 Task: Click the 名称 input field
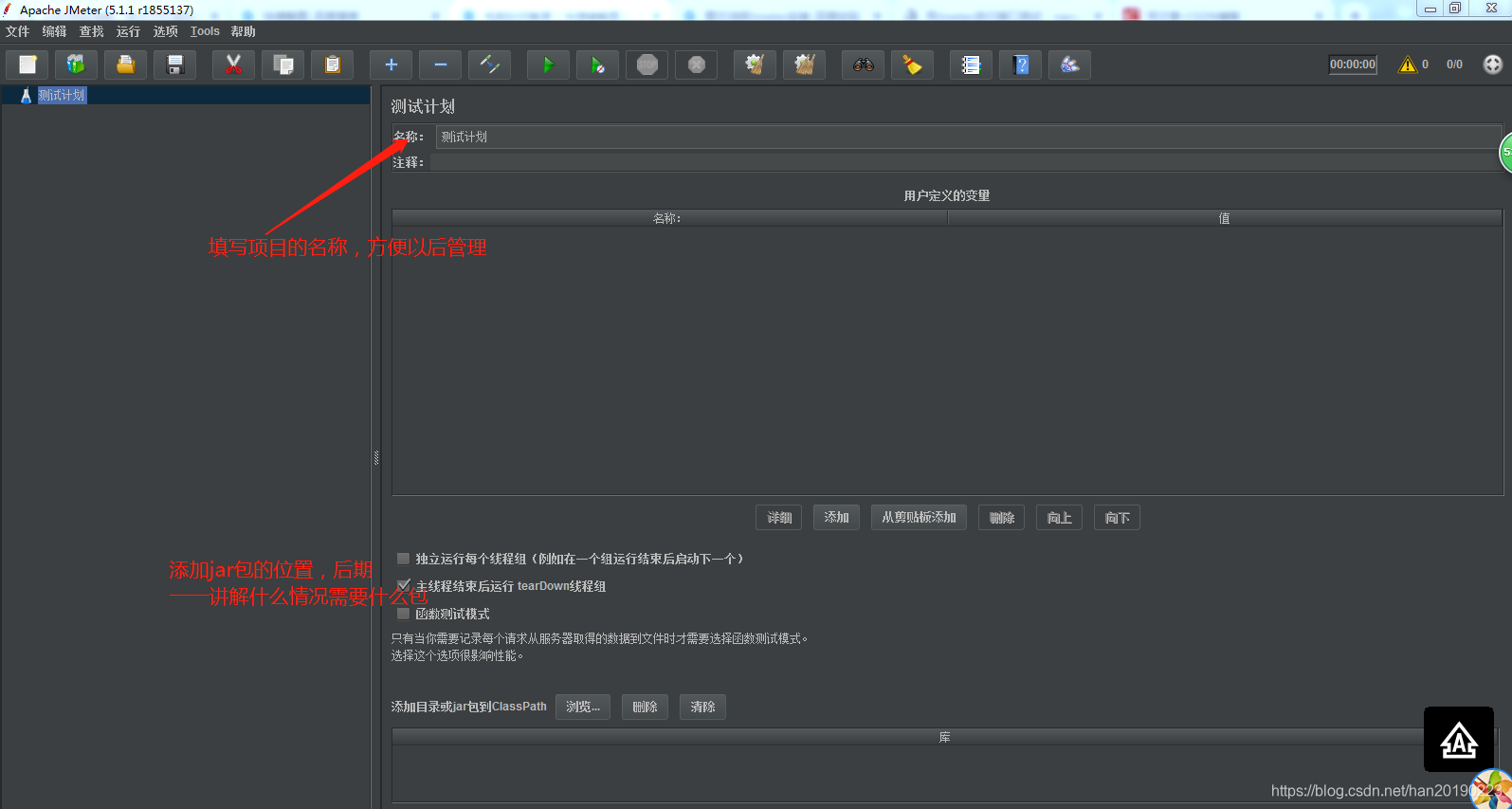(x=968, y=137)
